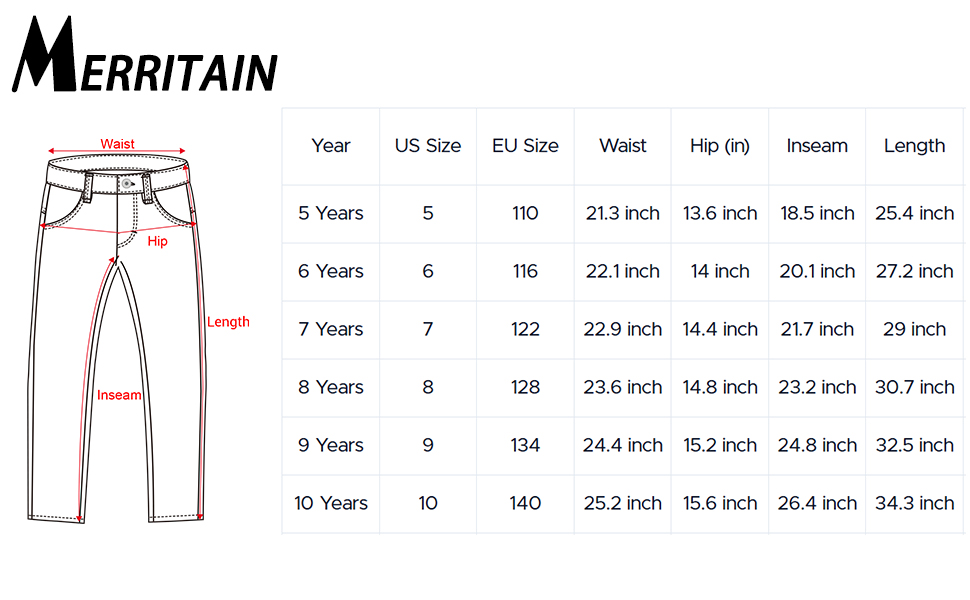Select the 22.9 inch waist cell
Screen dimensions: 970x600
coord(622,330)
